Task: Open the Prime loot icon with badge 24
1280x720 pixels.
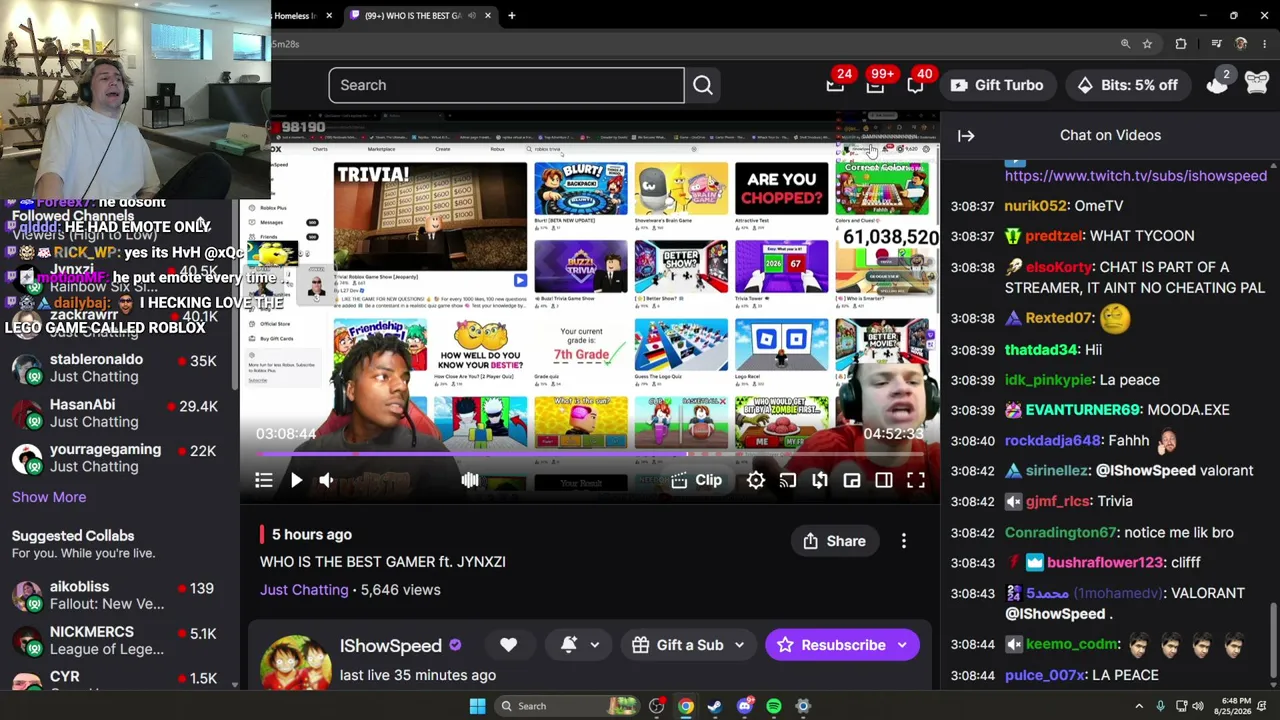Action: 836,84
